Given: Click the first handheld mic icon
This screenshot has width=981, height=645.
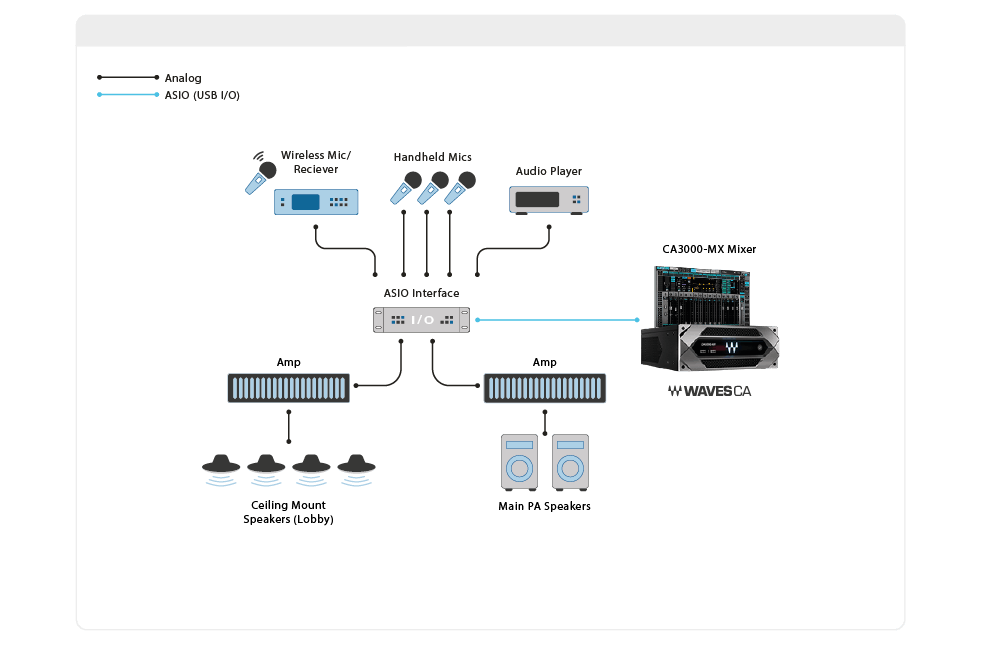Looking at the screenshot, I should tap(407, 188).
